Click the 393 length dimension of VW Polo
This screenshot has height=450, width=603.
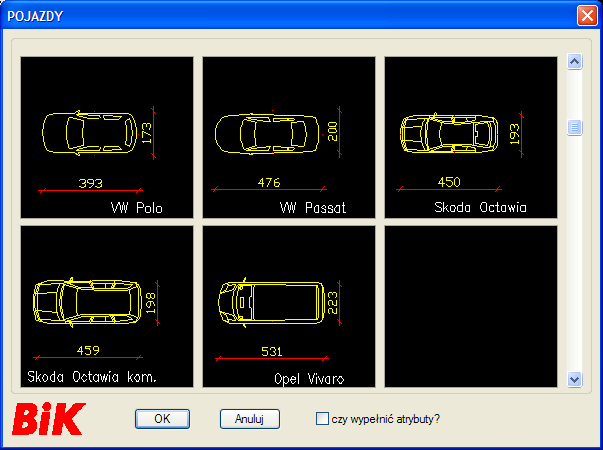(x=90, y=183)
